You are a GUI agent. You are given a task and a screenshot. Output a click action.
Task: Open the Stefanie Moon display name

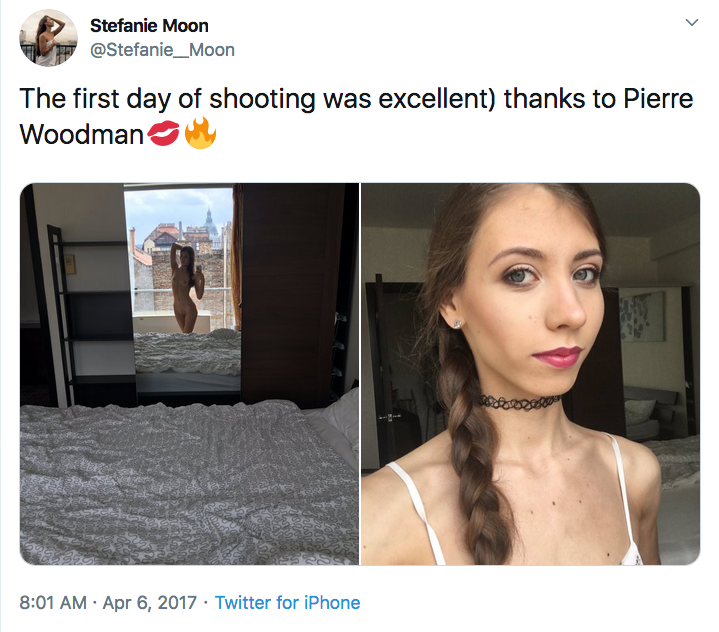point(149,25)
